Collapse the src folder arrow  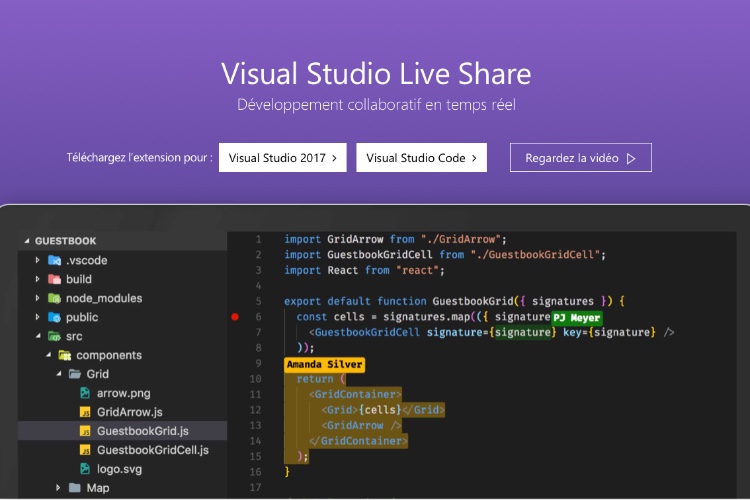point(38,336)
